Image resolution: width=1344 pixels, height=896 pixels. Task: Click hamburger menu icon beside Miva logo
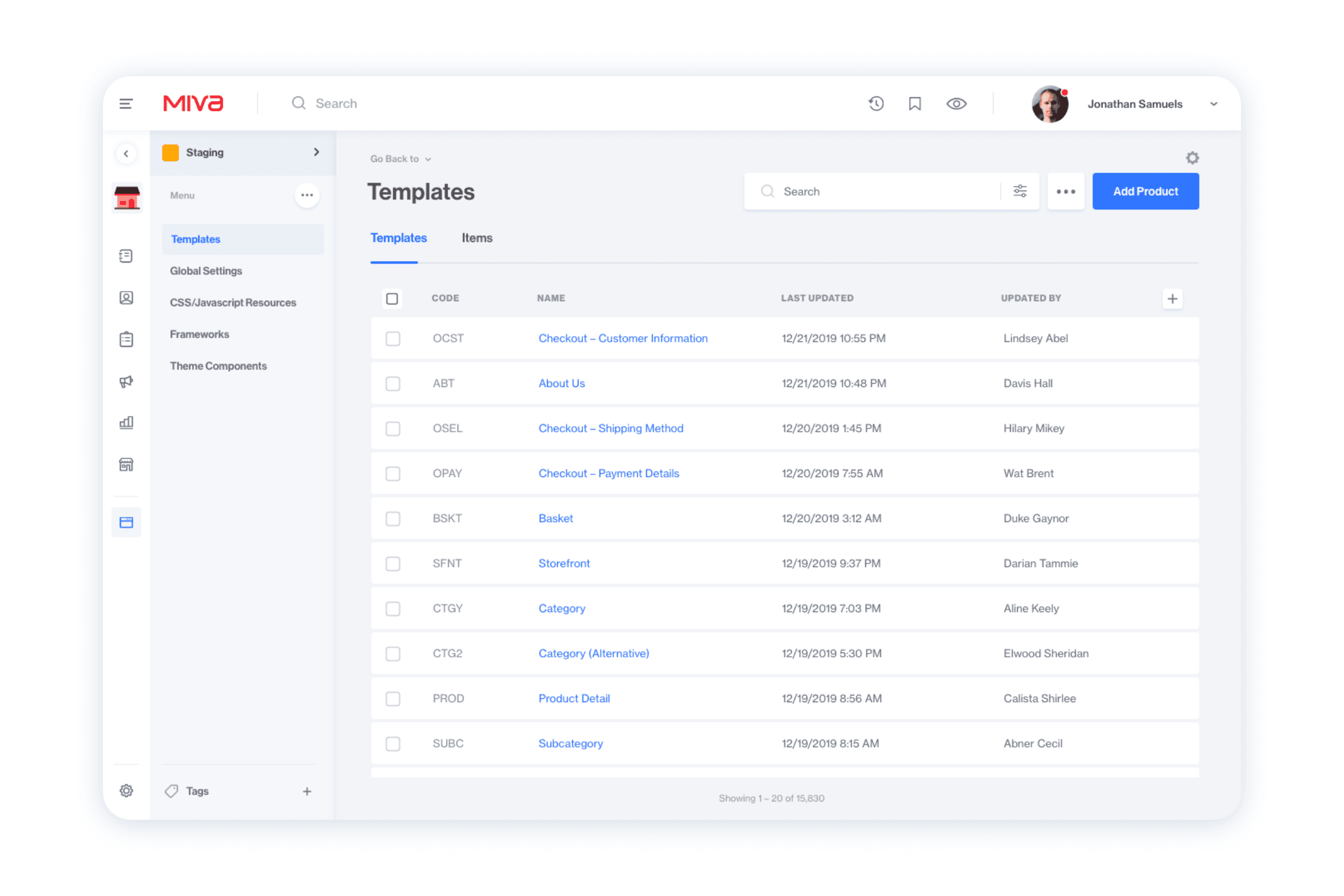pyautogui.click(x=125, y=104)
